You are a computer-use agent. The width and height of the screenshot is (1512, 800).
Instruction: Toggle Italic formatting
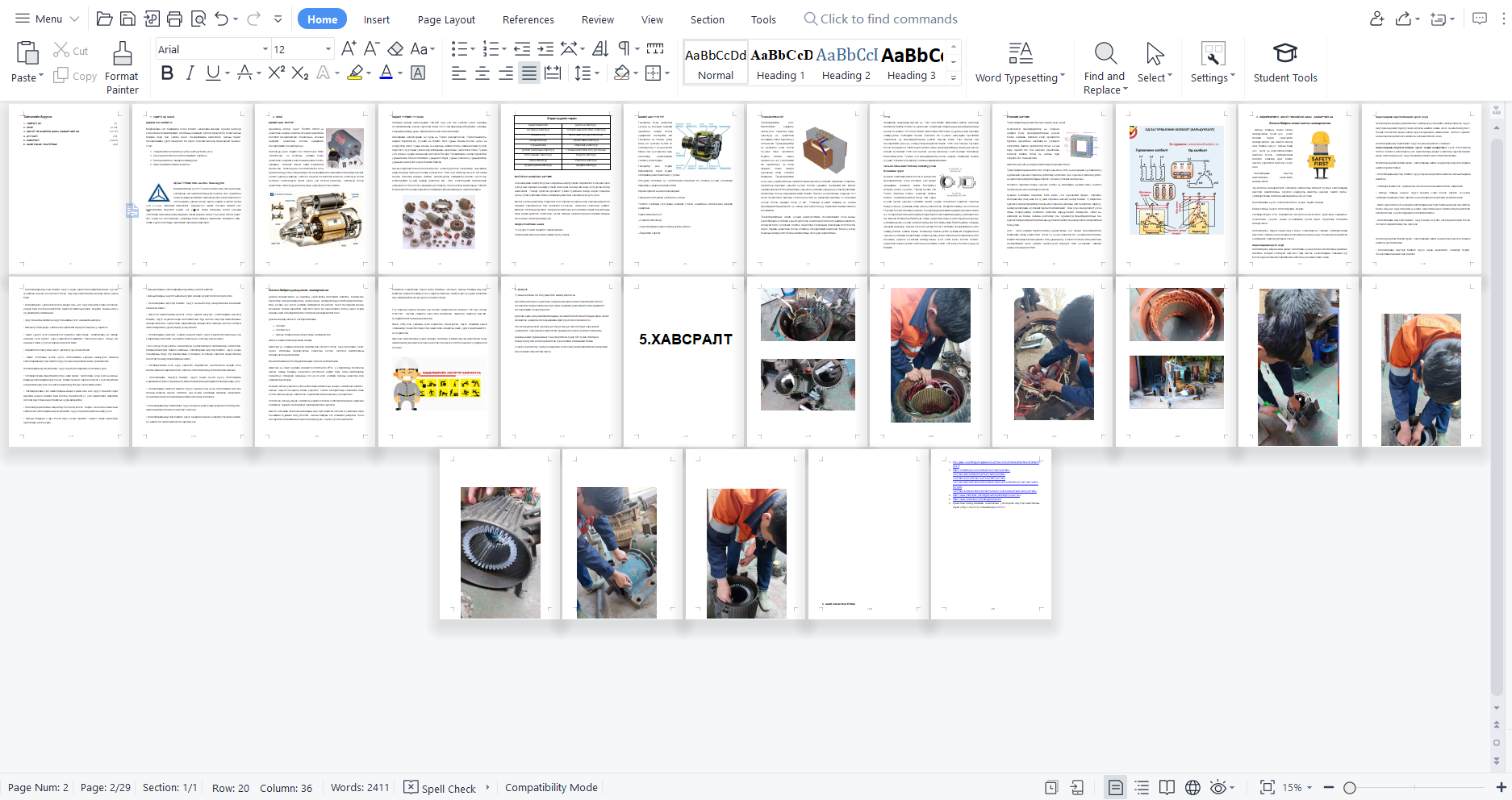(x=190, y=73)
